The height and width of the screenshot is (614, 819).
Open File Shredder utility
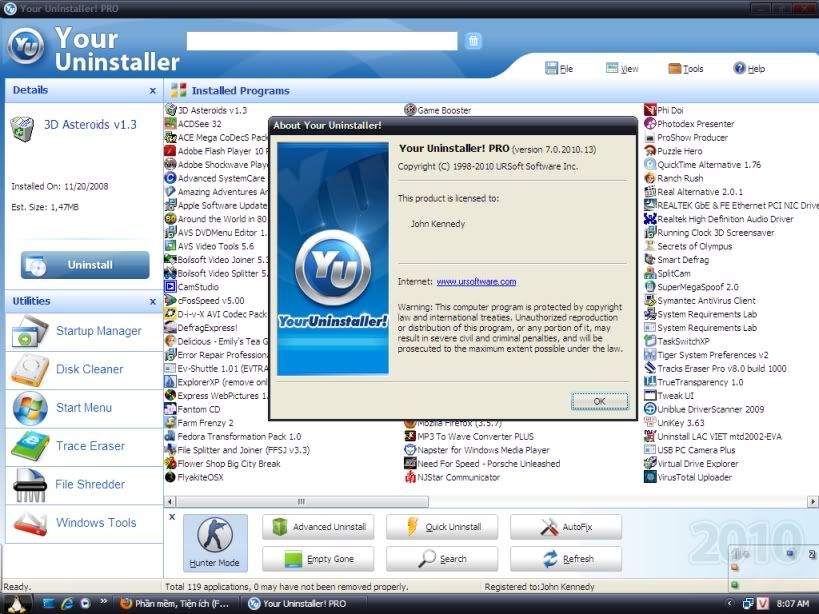pyautogui.click(x=84, y=485)
